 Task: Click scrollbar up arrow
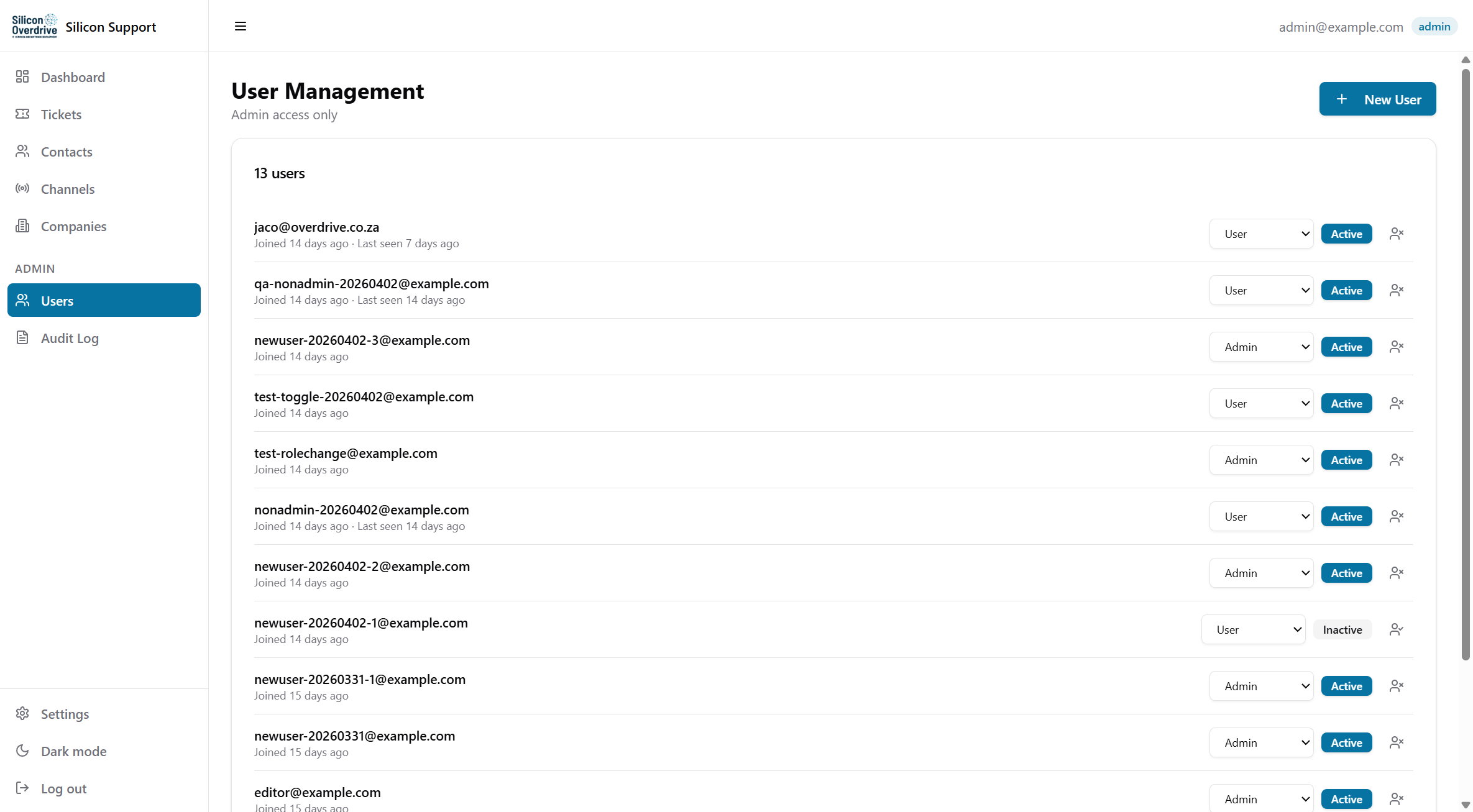pos(1466,60)
